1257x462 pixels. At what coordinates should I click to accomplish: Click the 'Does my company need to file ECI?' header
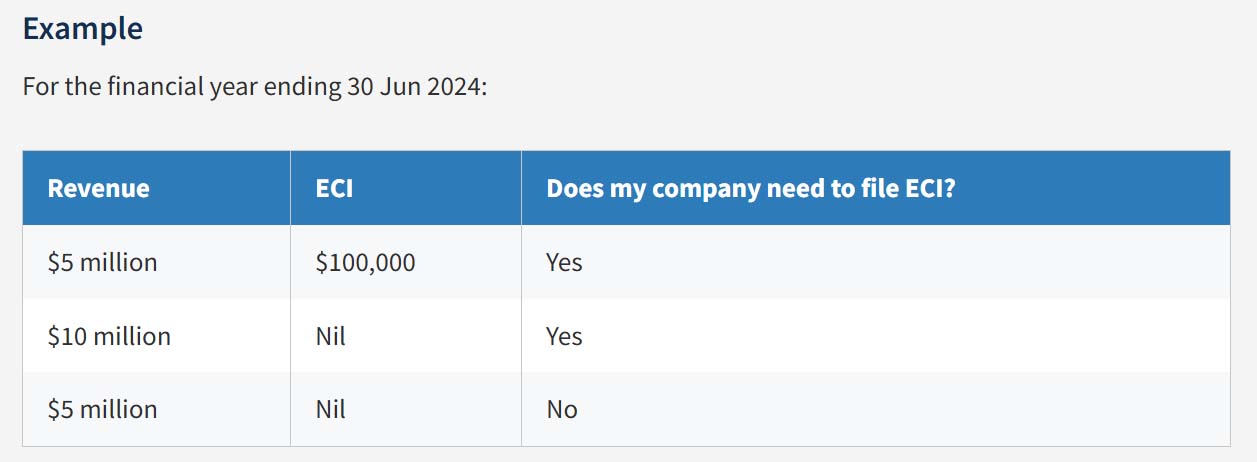[x=751, y=188]
